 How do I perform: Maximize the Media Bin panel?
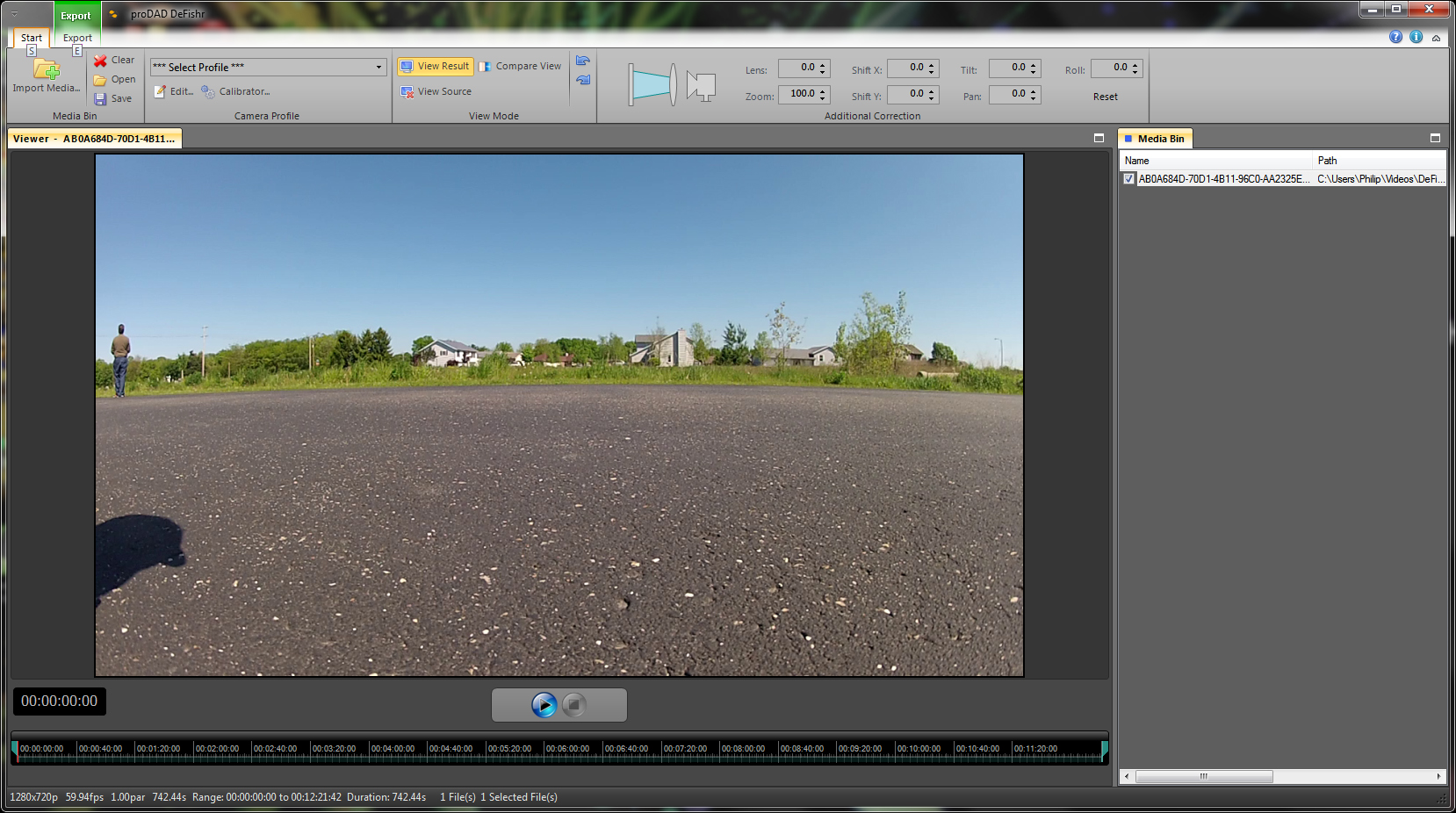tap(1435, 139)
